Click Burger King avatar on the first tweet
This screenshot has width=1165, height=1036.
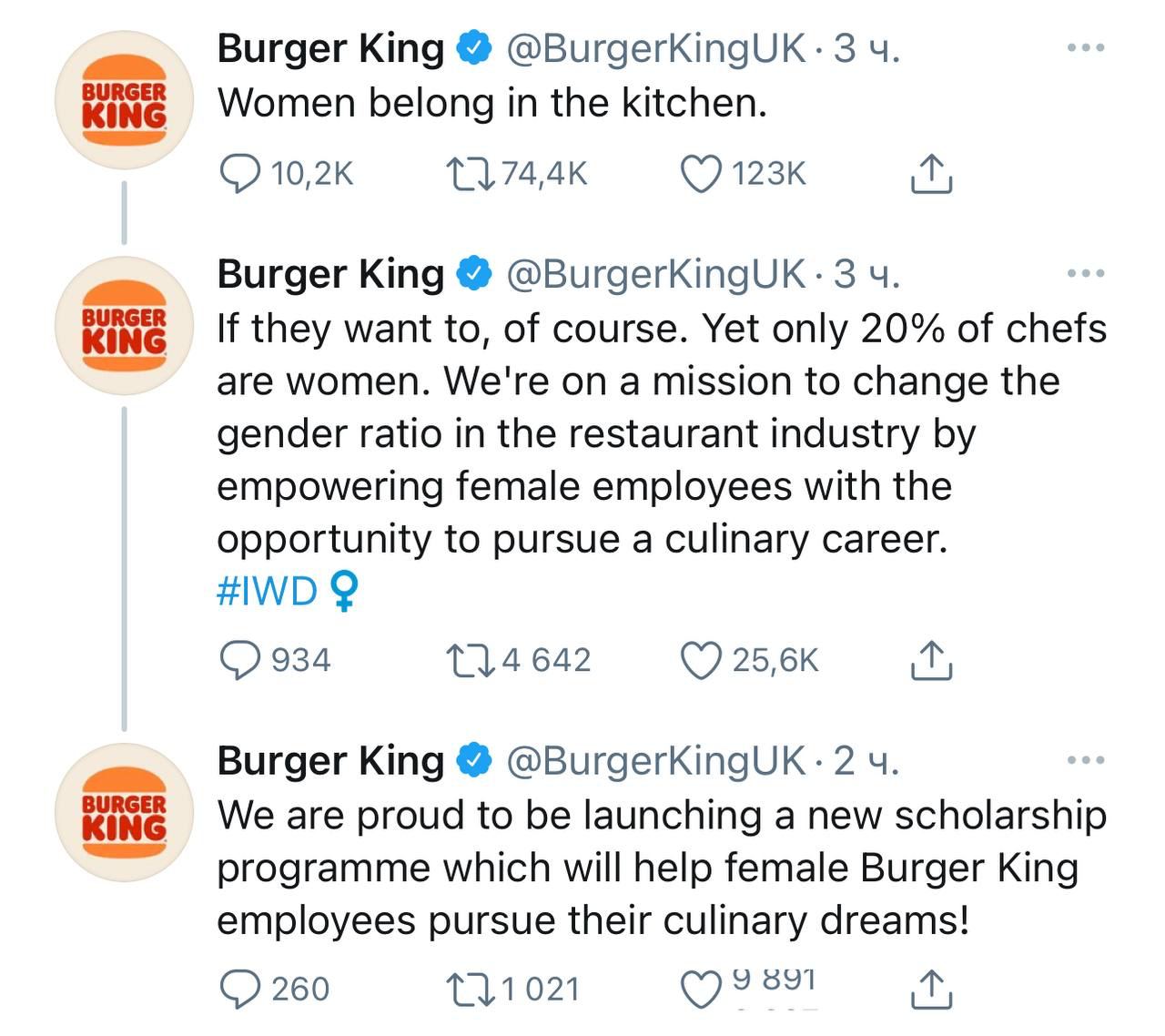tap(124, 100)
